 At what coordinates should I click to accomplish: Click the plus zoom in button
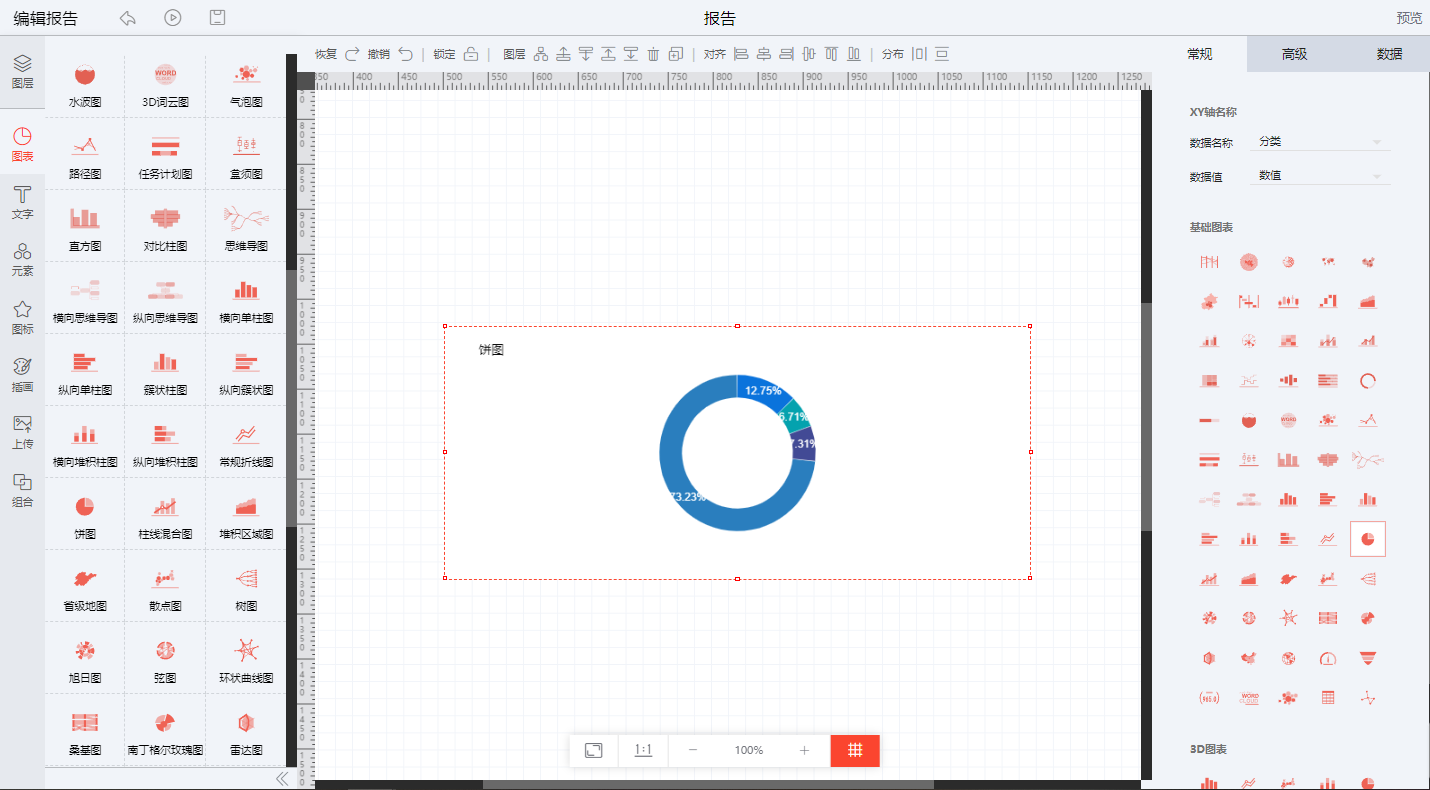[804, 750]
